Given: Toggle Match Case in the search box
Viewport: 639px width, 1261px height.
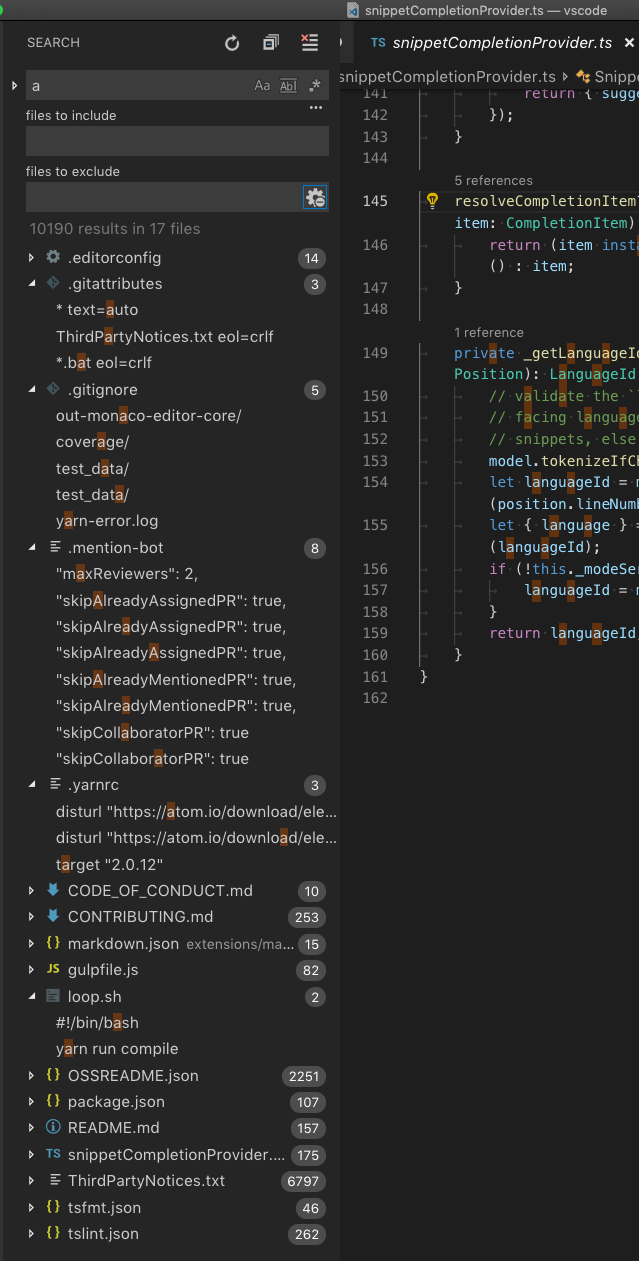Looking at the screenshot, I should [261, 86].
